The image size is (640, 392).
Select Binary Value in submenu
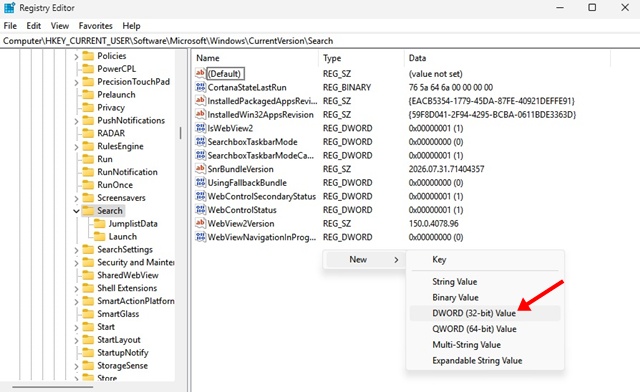[x=485, y=298]
